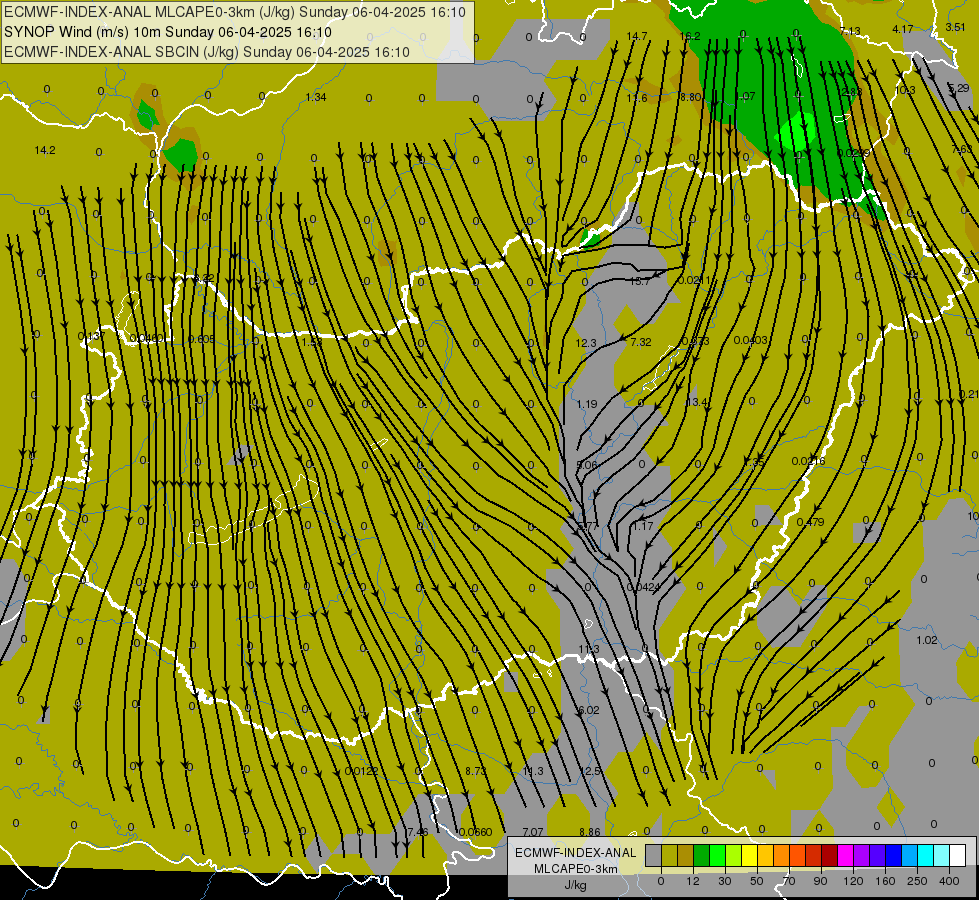Click the map value 16.2
This screenshot has height=900, width=979.
click(690, 36)
